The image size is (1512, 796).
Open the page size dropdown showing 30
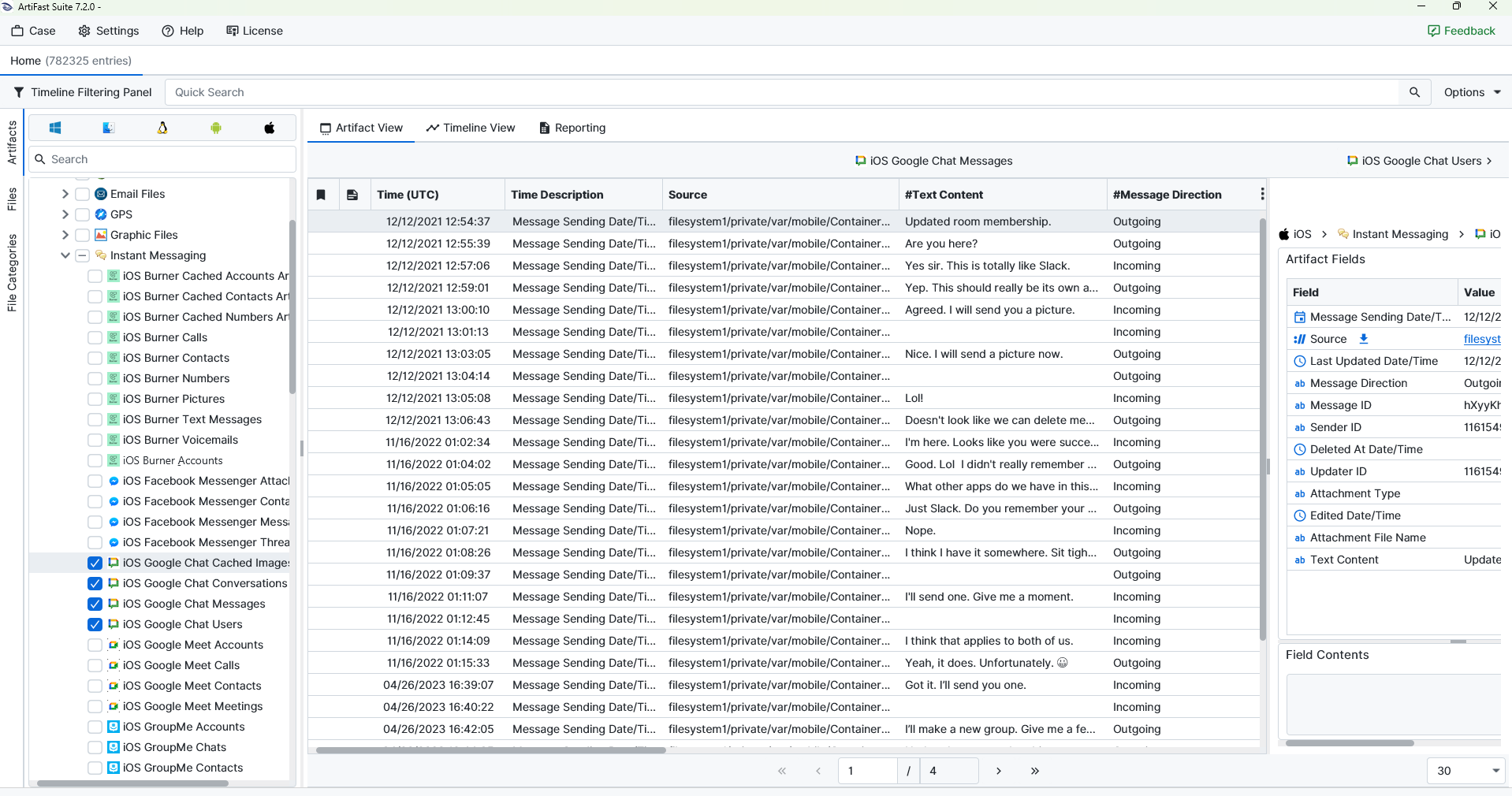(1466, 771)
